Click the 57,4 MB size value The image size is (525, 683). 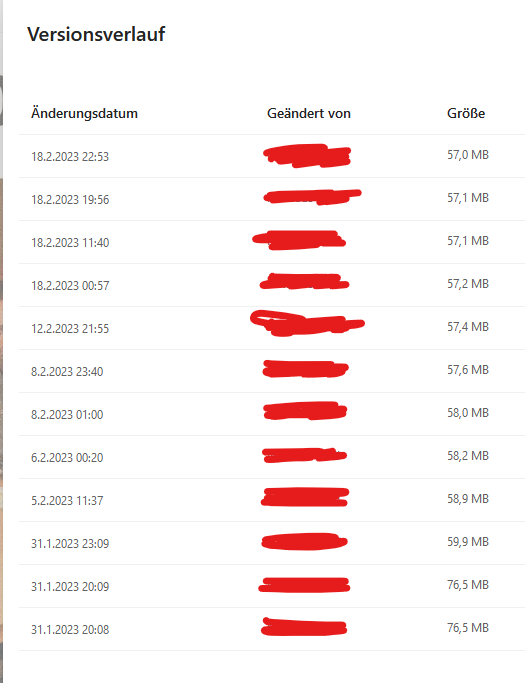coord(468,327)
